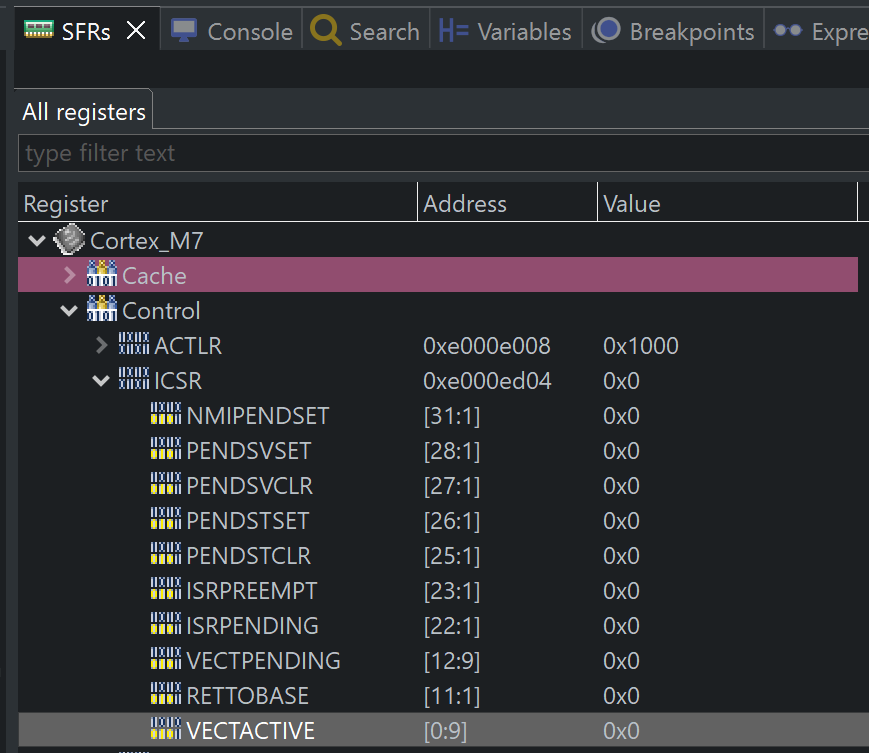Viewport: 869px width, 753px height.
Task: Click the peripheral icon beside Cache
Action: click(101, 275)
